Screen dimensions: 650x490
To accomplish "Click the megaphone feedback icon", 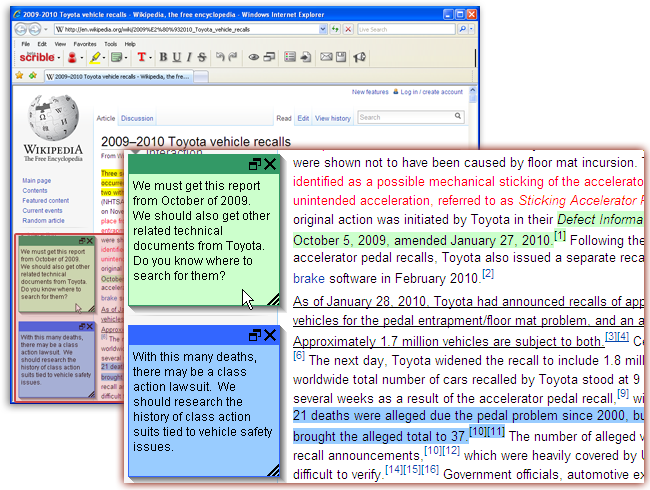I will click(359, 57).
